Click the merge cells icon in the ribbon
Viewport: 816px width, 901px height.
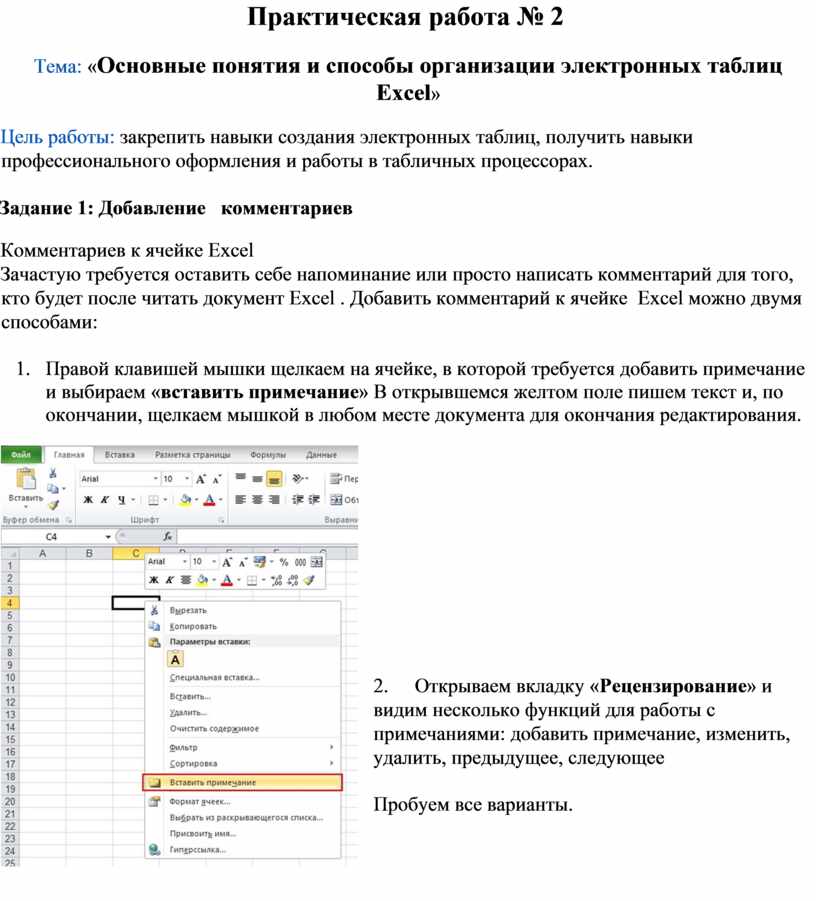336,500
